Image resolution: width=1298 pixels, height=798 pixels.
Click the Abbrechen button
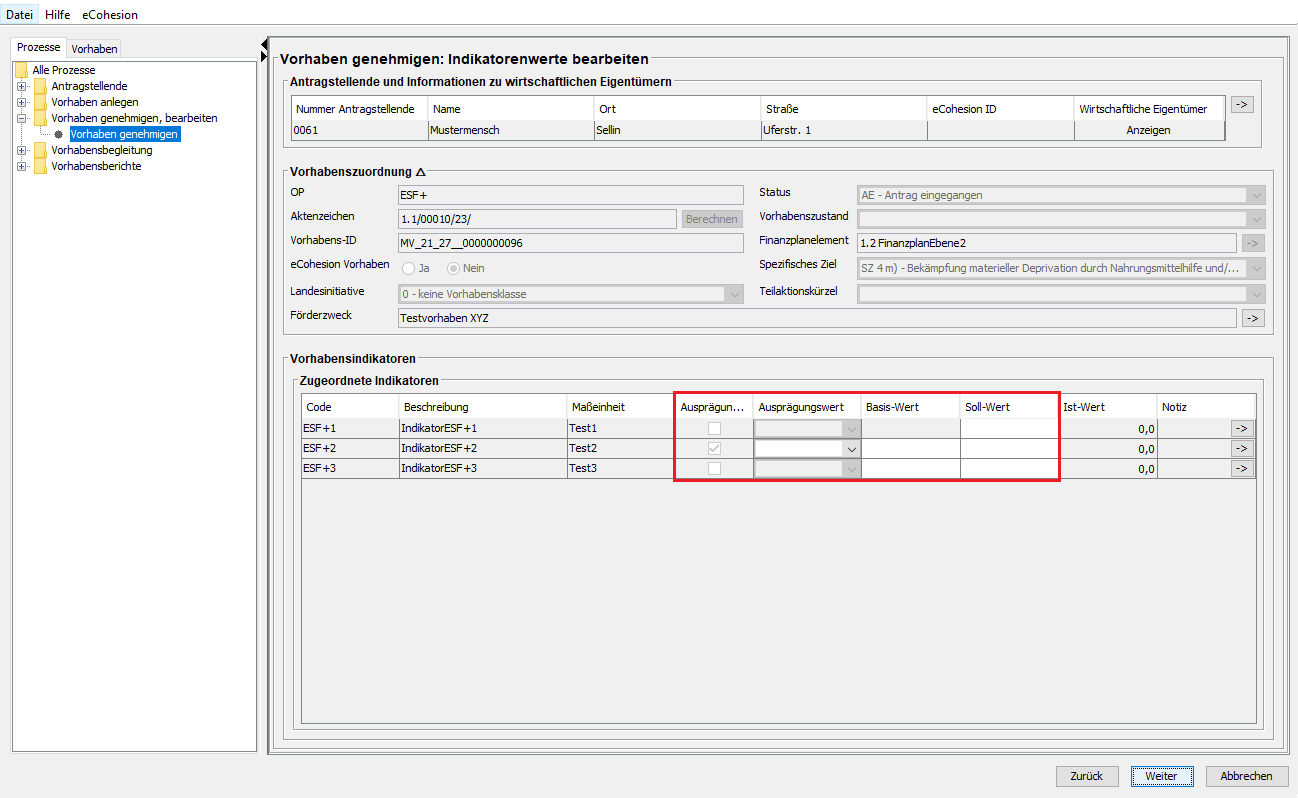tap(1246, 776)
